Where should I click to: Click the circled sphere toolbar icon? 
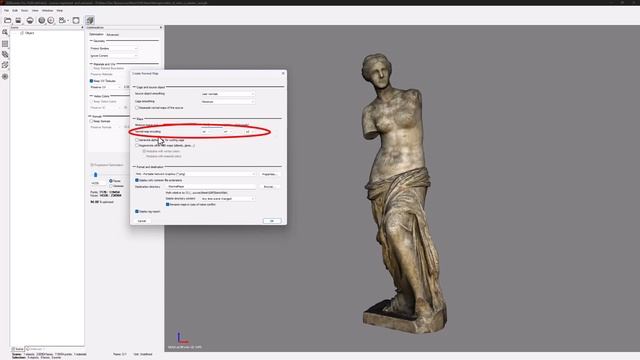(x=51, y=20)
